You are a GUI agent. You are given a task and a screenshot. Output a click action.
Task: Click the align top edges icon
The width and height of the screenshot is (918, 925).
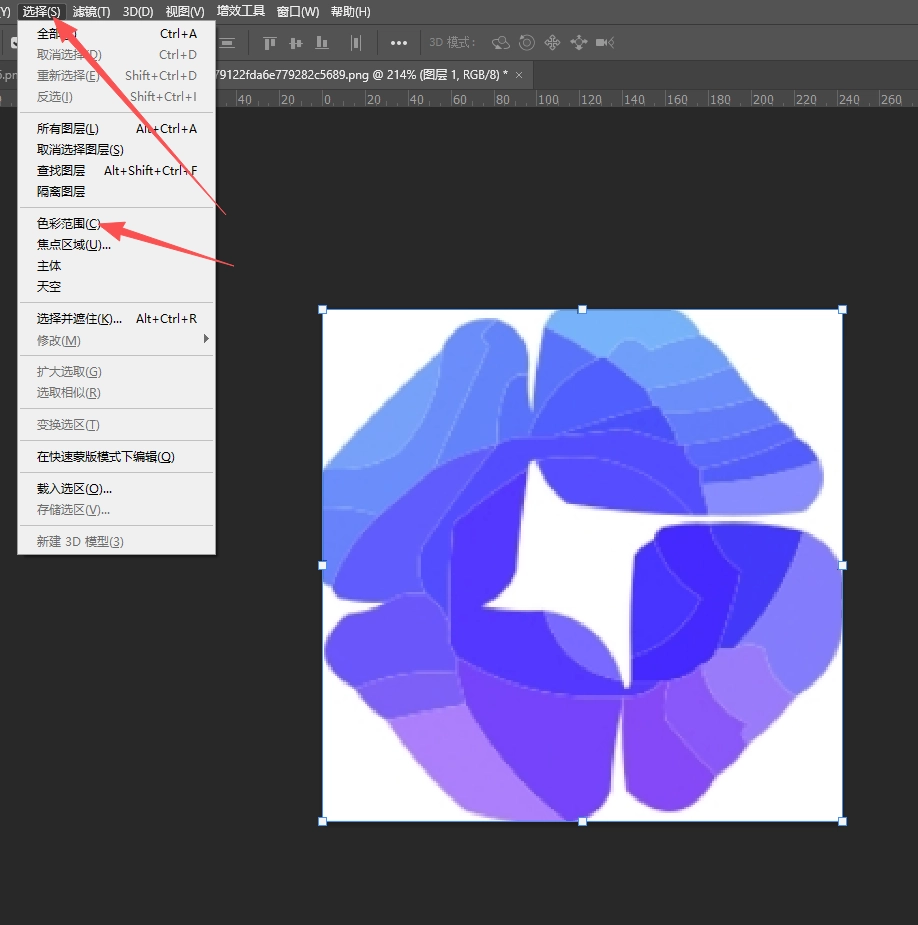(x=269, y=43)
